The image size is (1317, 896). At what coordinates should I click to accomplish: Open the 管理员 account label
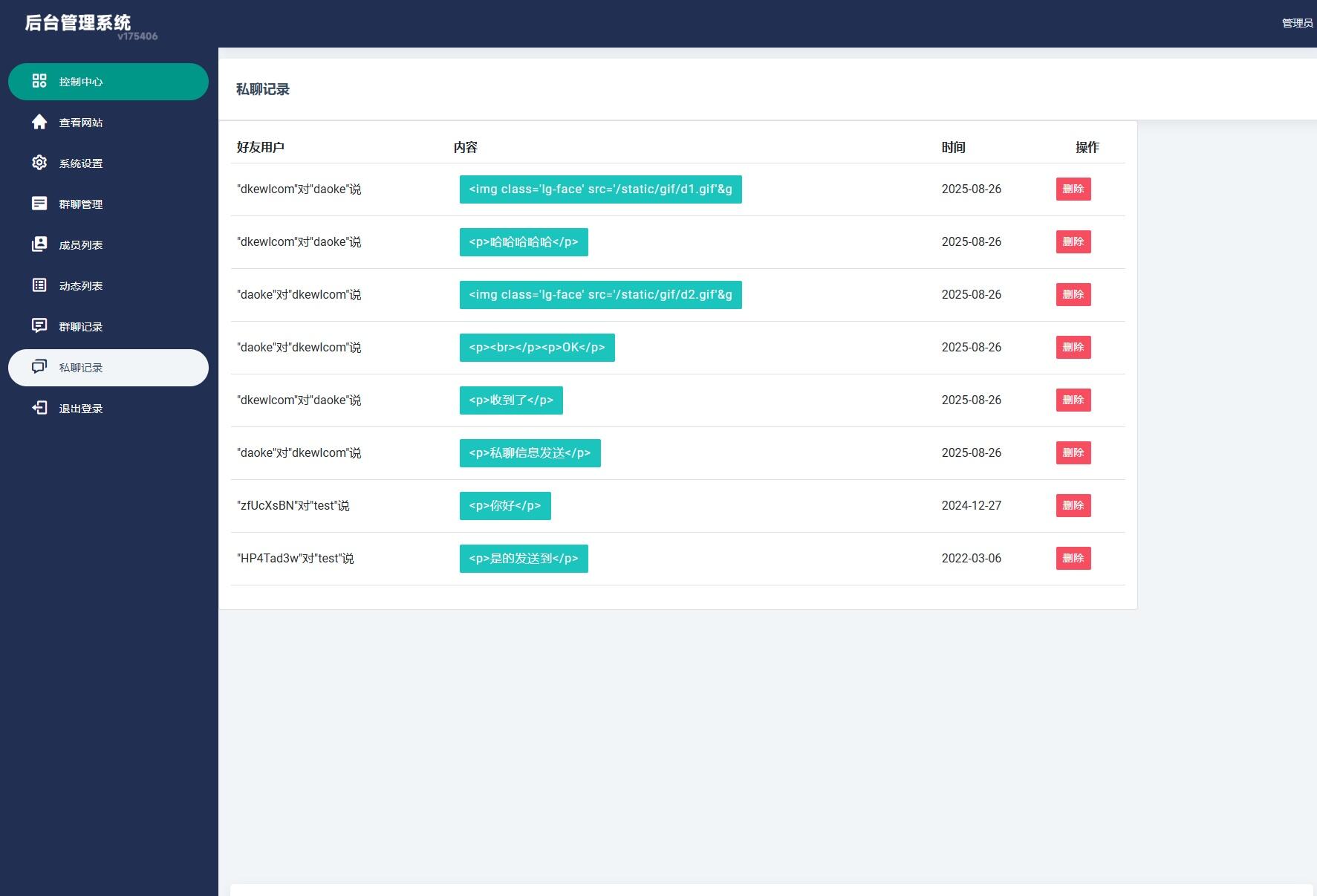[x=1297, y=23]
